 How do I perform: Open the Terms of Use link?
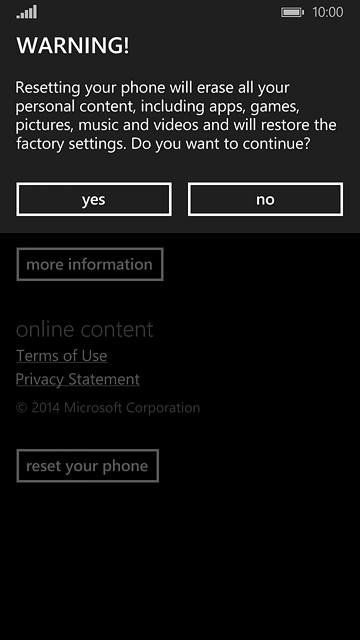[x=62, y=356]
